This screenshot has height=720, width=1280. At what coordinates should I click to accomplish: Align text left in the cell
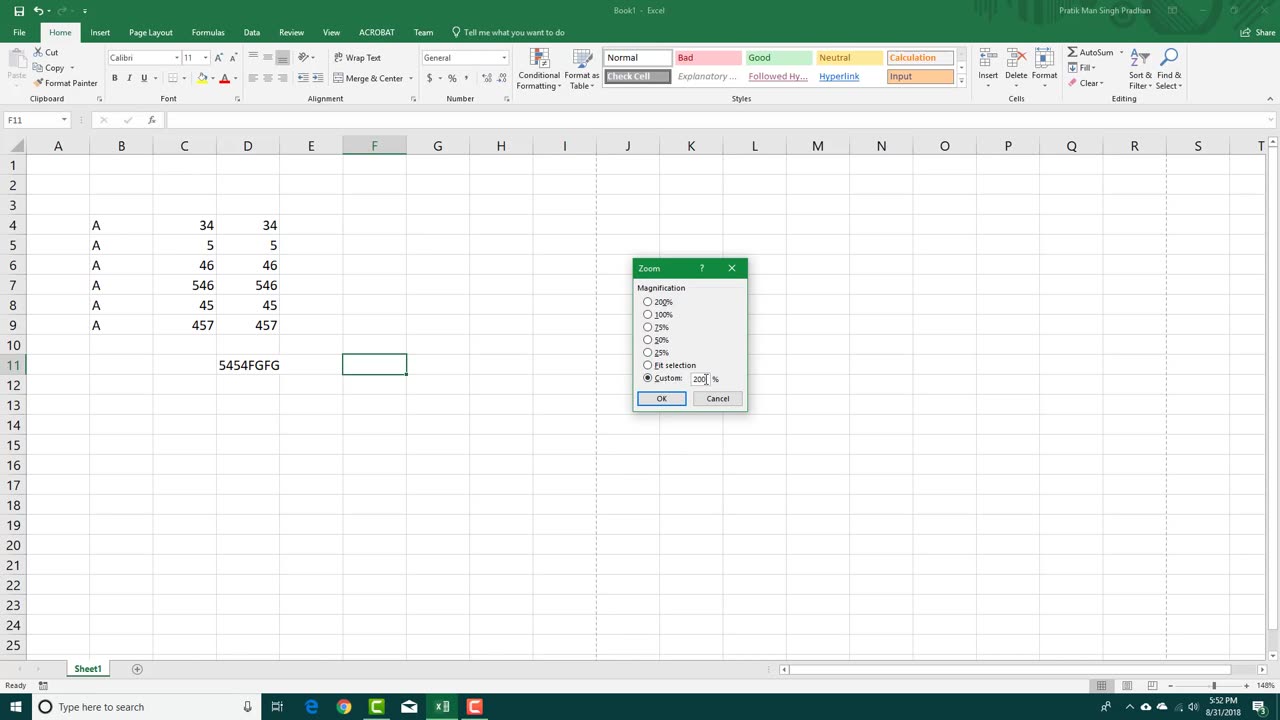[x=253, y=78]
